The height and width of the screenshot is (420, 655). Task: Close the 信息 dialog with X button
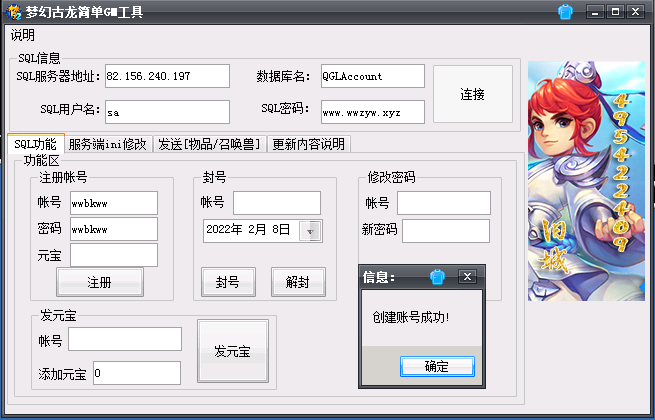[467, 276]
